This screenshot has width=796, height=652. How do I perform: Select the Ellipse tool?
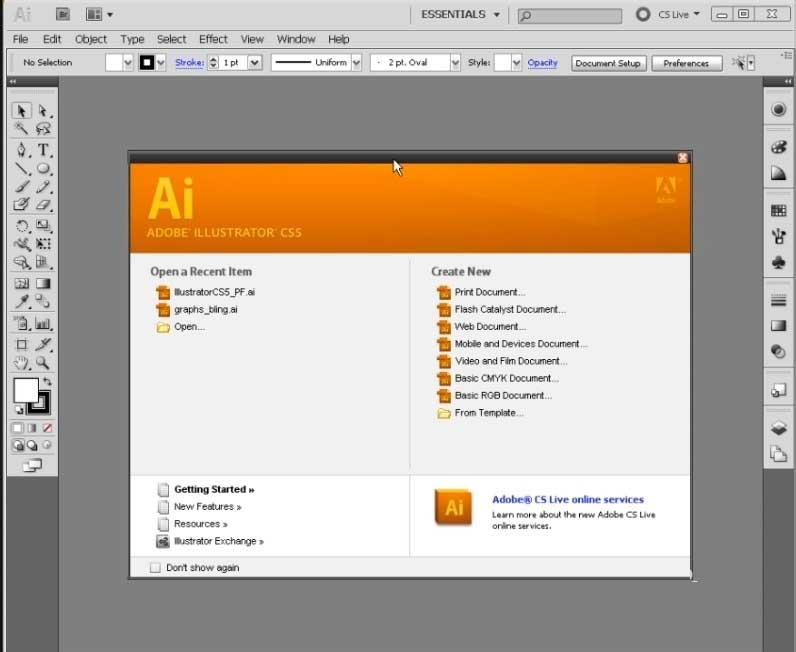(x=43, y=169)
